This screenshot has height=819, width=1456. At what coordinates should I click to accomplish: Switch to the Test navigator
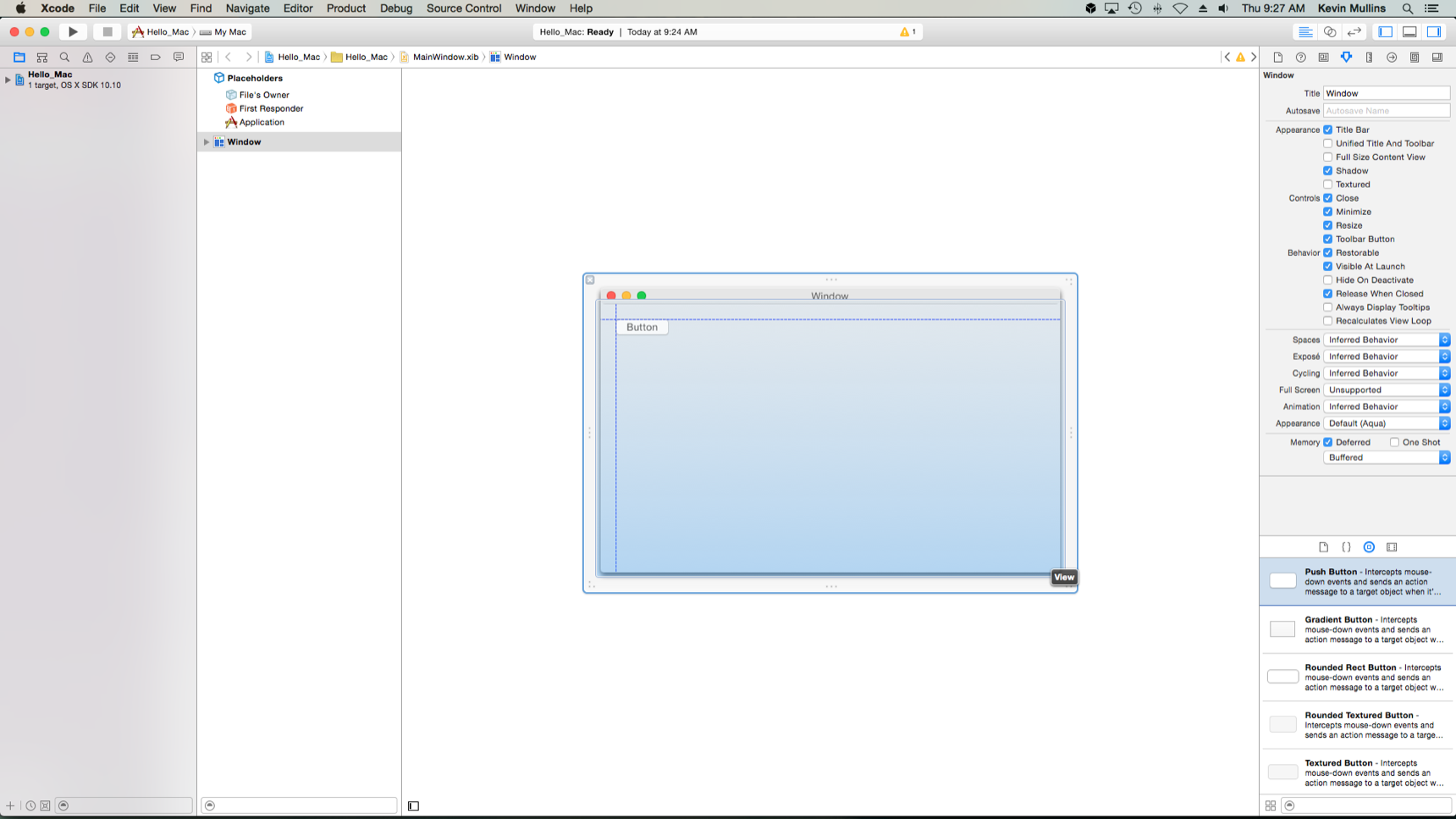click(110, 58)
